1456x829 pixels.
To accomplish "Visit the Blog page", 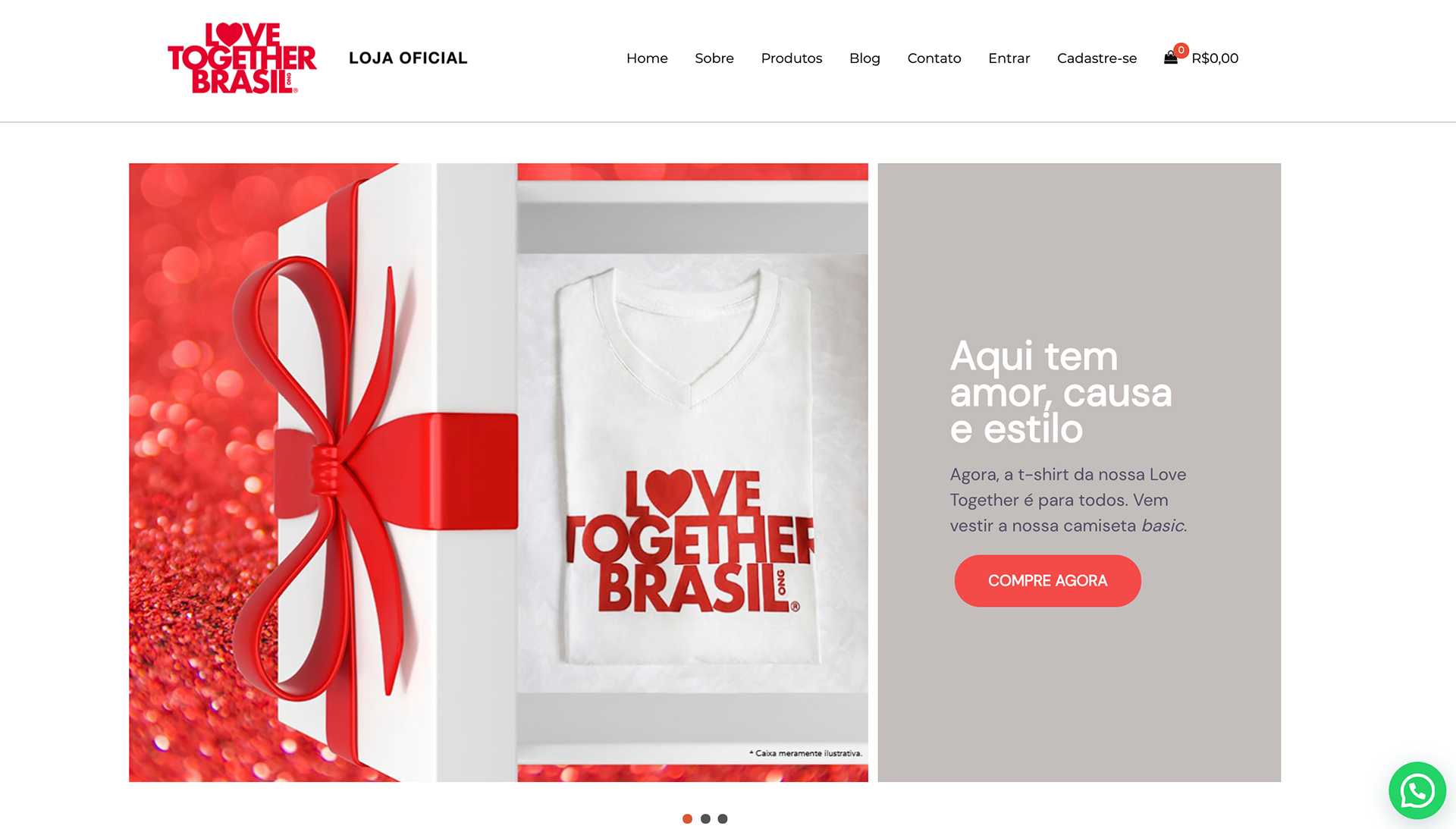I will [x=864, y=58].
